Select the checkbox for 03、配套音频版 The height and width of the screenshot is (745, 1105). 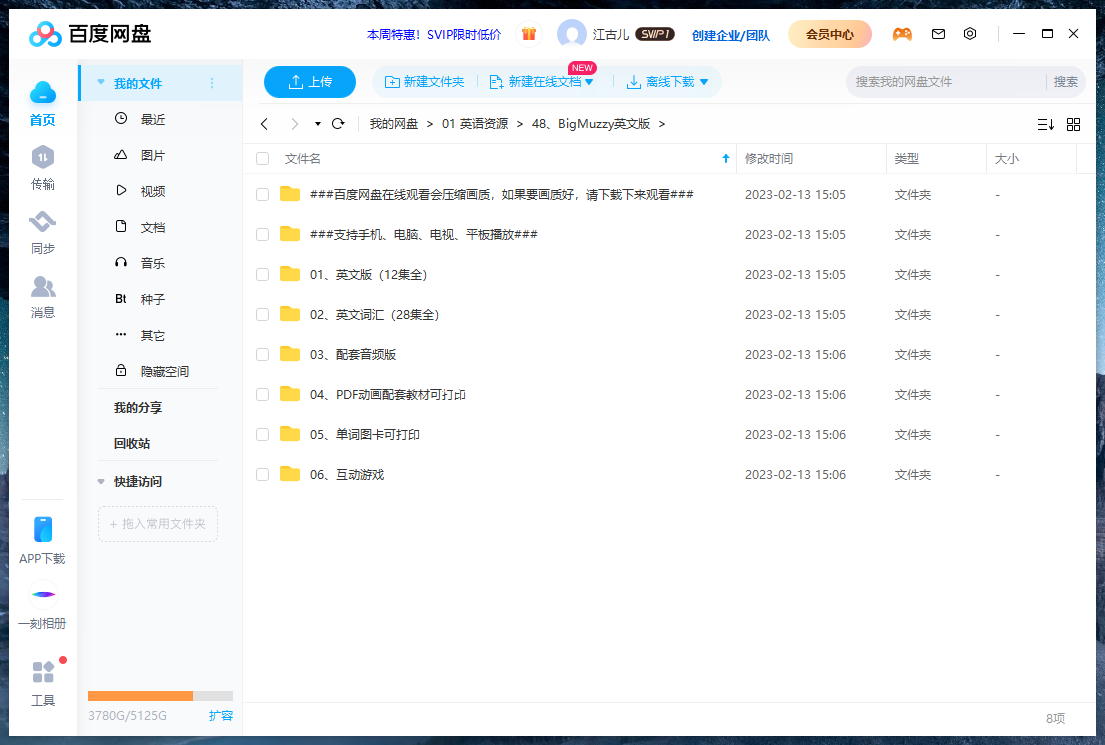click(262, 354)
